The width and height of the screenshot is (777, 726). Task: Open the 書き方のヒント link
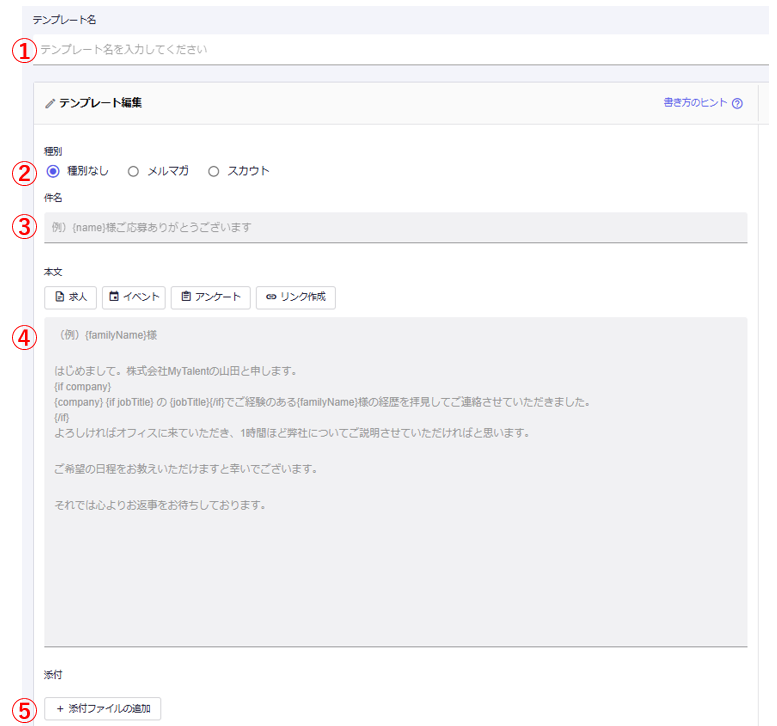[695, 103]
